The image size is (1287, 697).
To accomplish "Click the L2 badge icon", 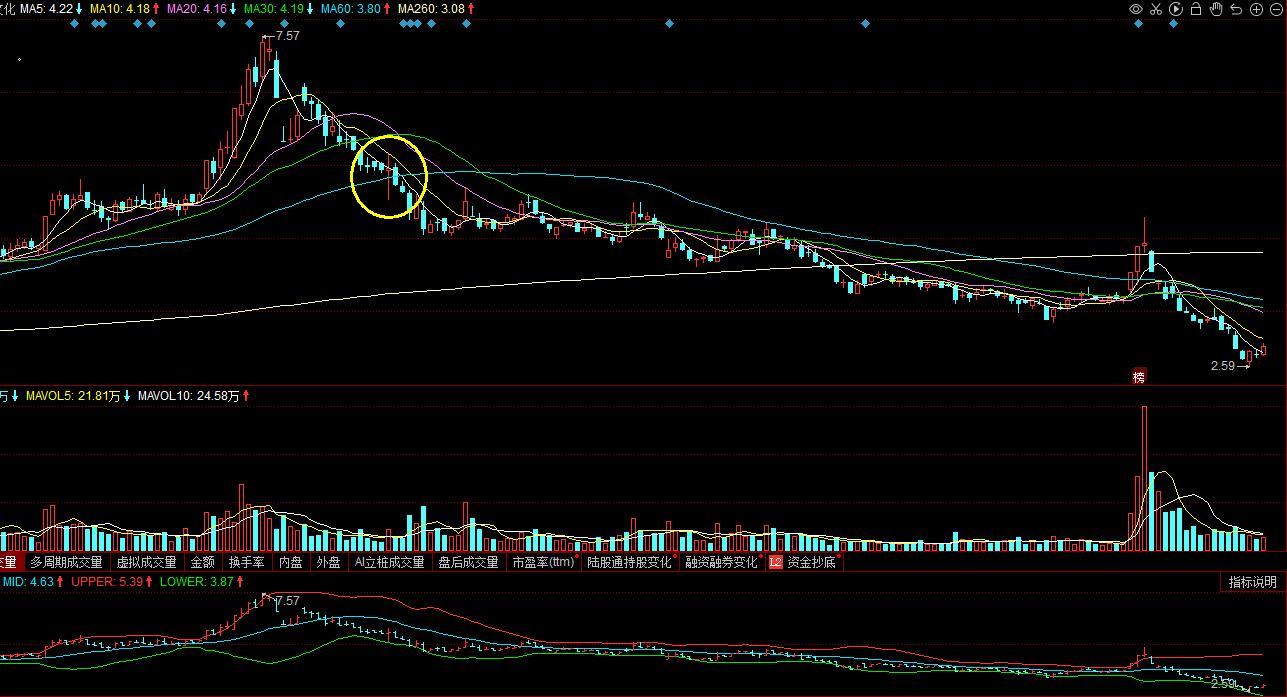I will click(x=776, y=563).
